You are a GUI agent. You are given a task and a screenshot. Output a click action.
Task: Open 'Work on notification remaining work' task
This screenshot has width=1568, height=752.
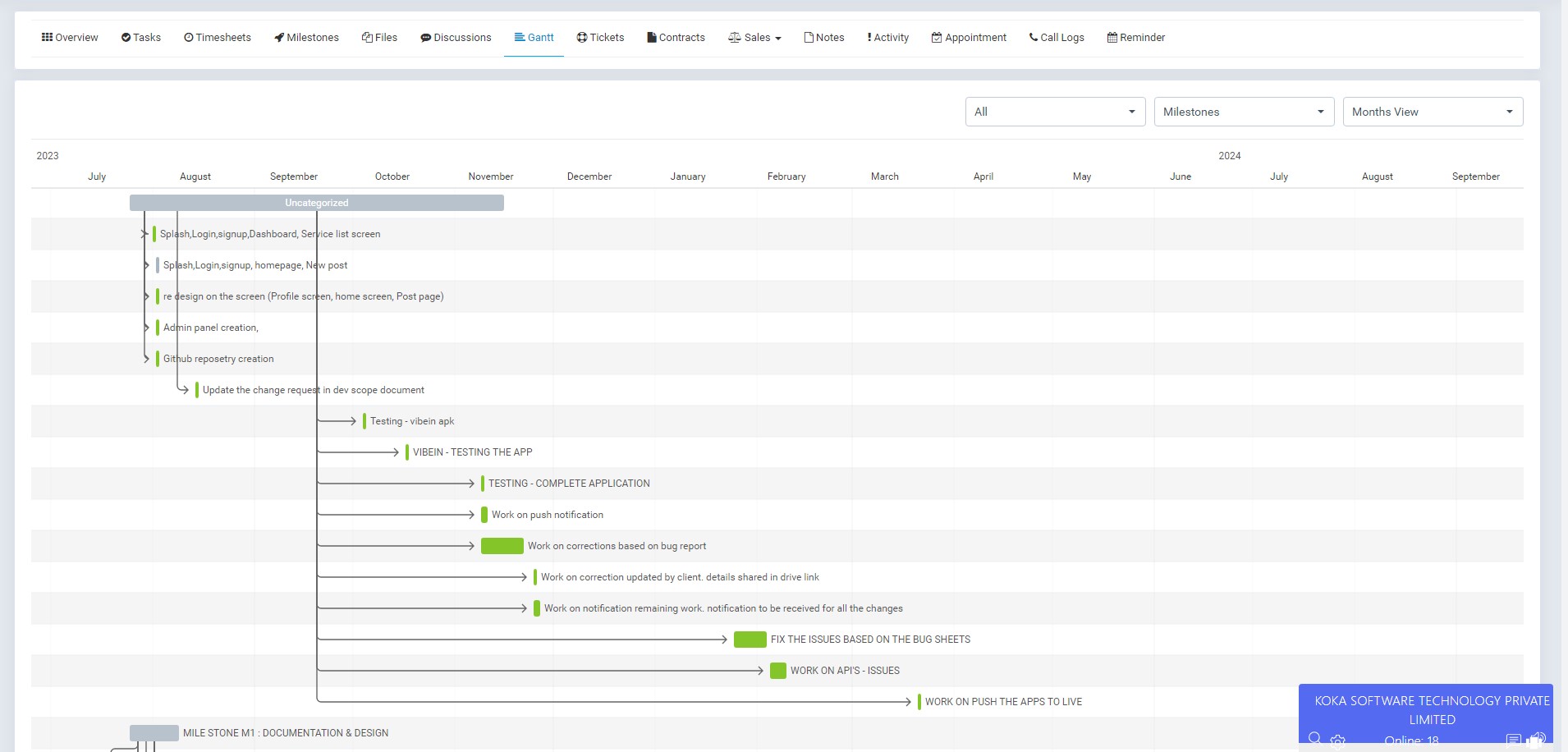(723, 608)
